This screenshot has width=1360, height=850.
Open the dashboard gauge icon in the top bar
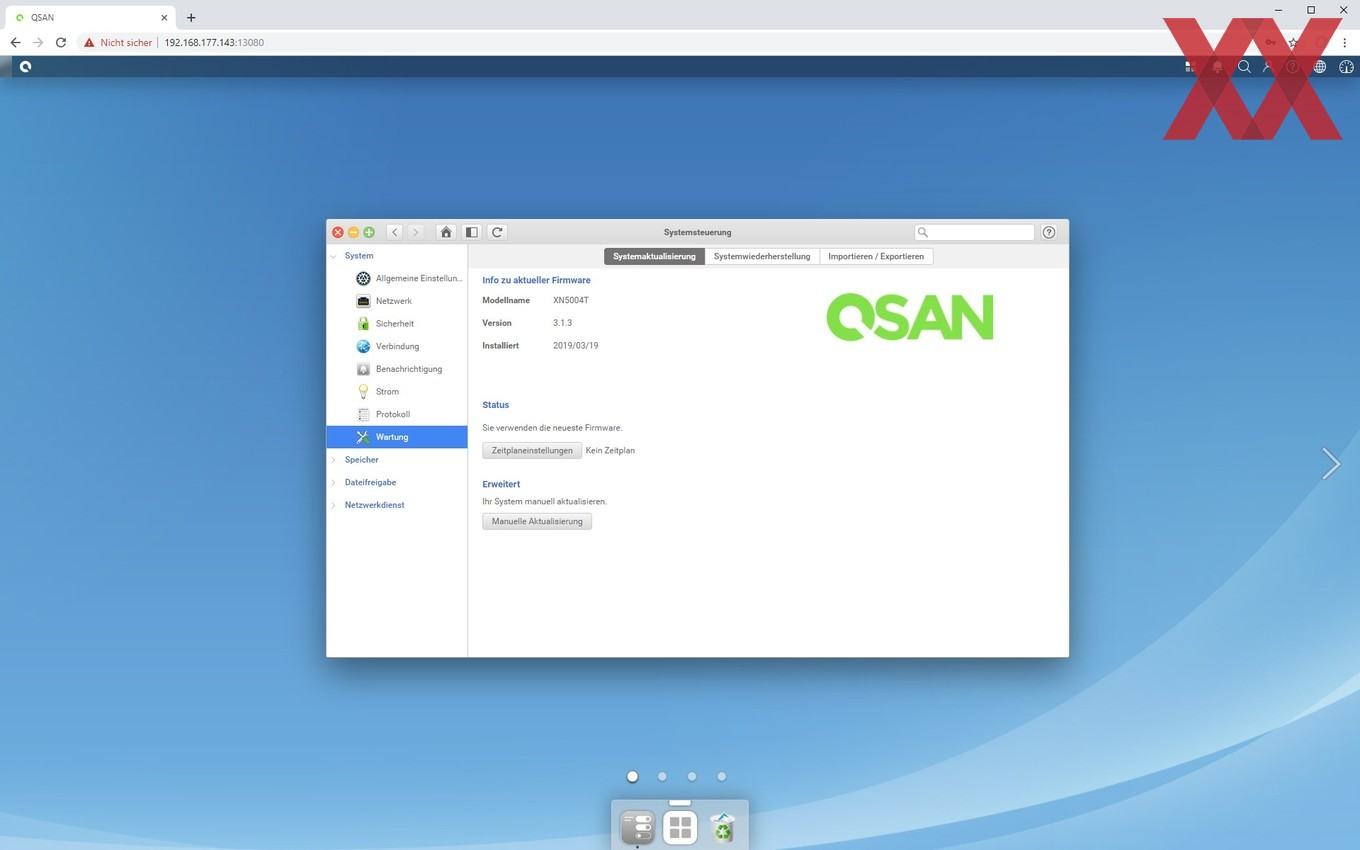point(1346,67)
